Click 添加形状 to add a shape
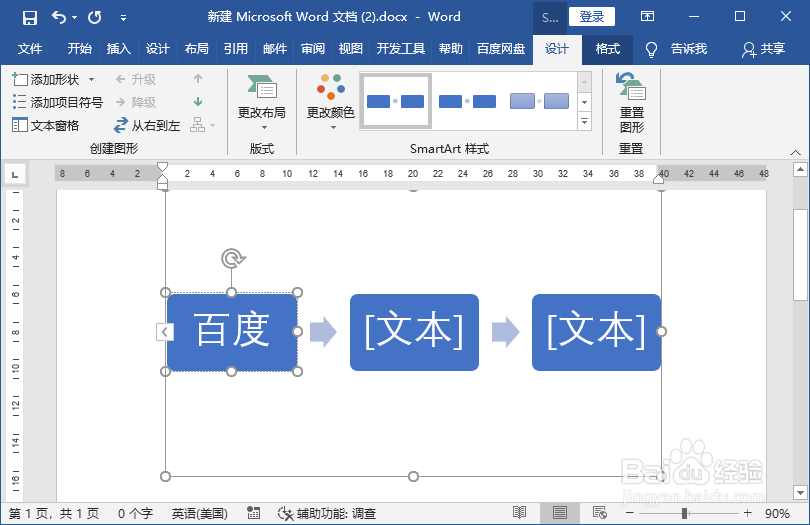 coord(45,80)
